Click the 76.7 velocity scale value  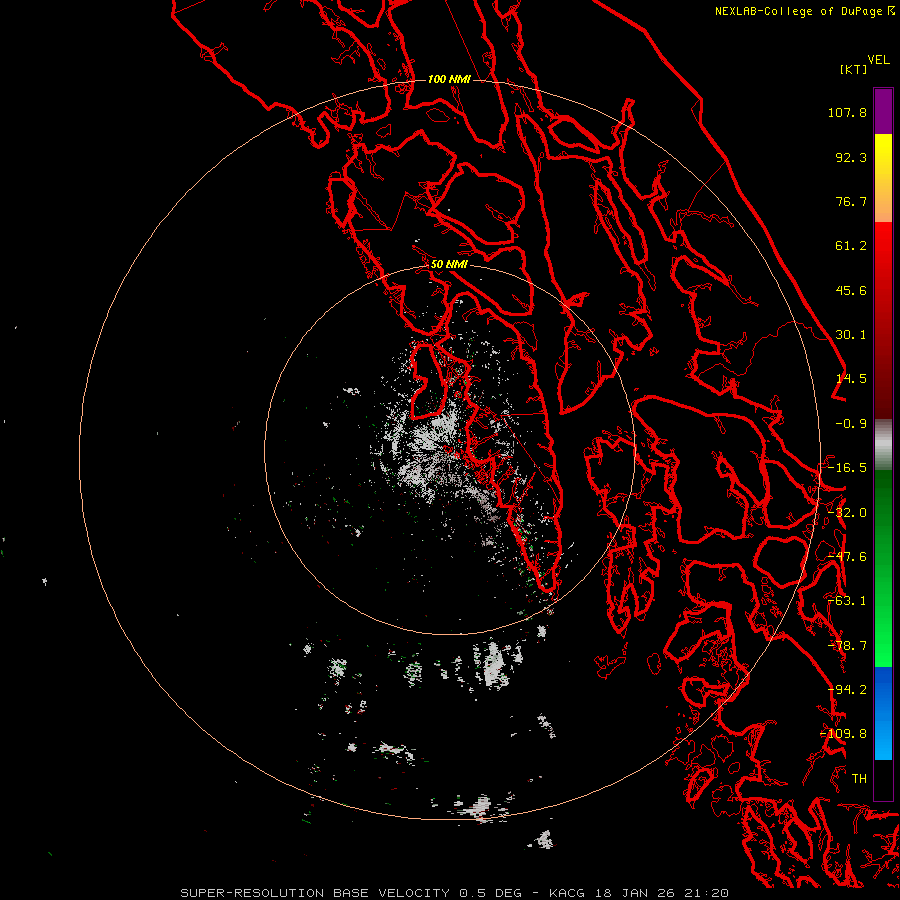(x=851, y=201)
